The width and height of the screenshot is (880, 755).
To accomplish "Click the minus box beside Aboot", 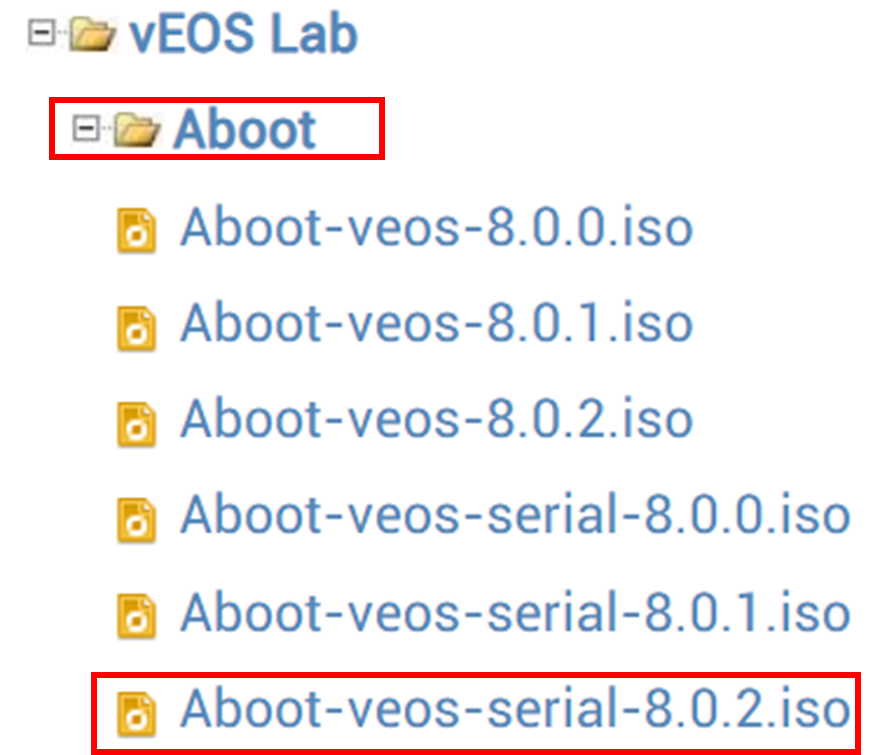I will pos(86,129).
